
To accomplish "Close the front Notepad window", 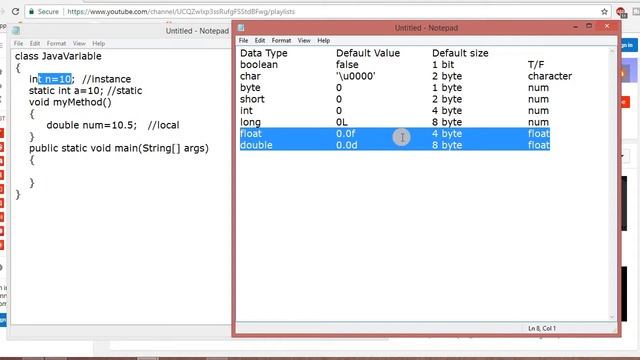I will point(607,26).
